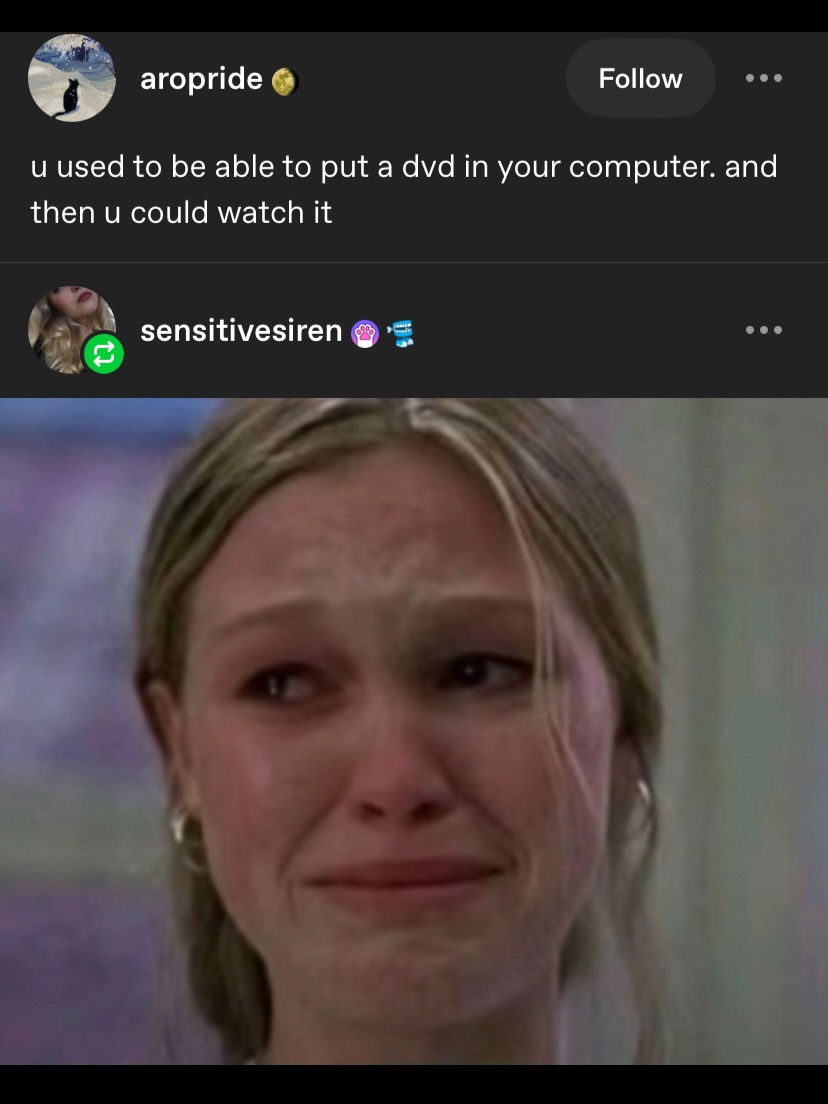Image resolution: width=828 pixels, height=1104 pixels.
Task: Open the aropride username link
Action: [x=201, y=79]
